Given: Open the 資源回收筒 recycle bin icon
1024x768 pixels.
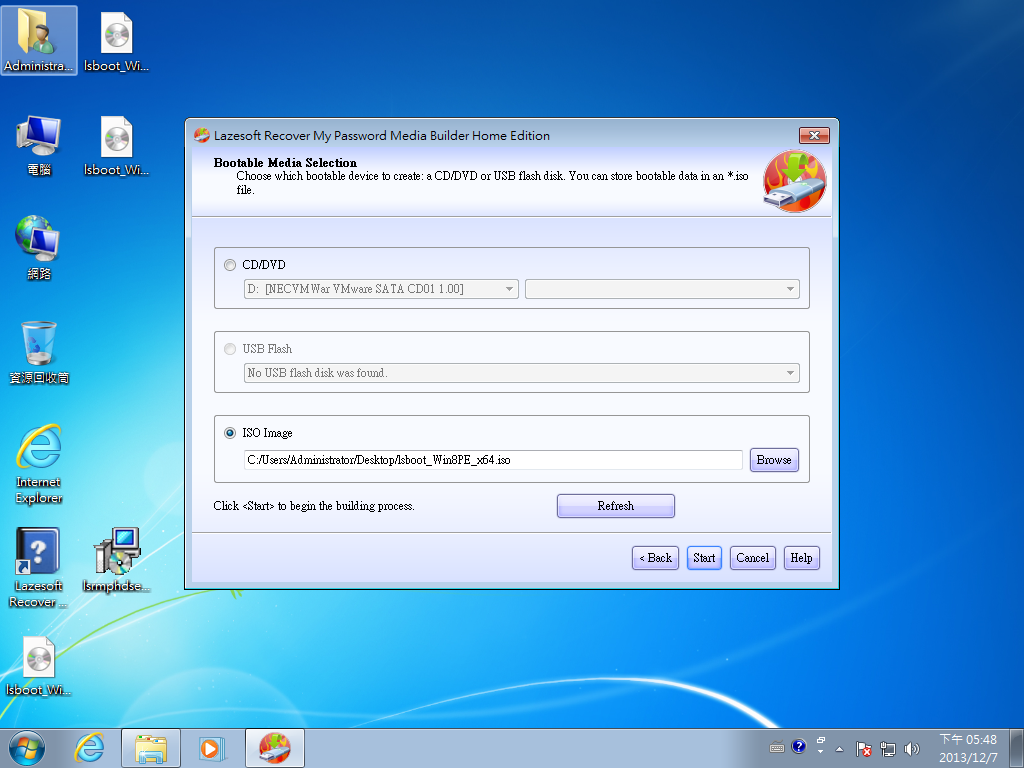Looking at the screenshot, I should click(x=39, y=352).
